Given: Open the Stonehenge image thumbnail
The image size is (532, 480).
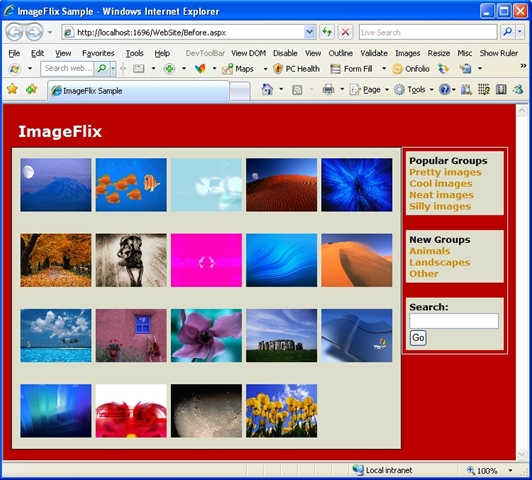Looking at the screenshot, I should (x=282, y=335).
